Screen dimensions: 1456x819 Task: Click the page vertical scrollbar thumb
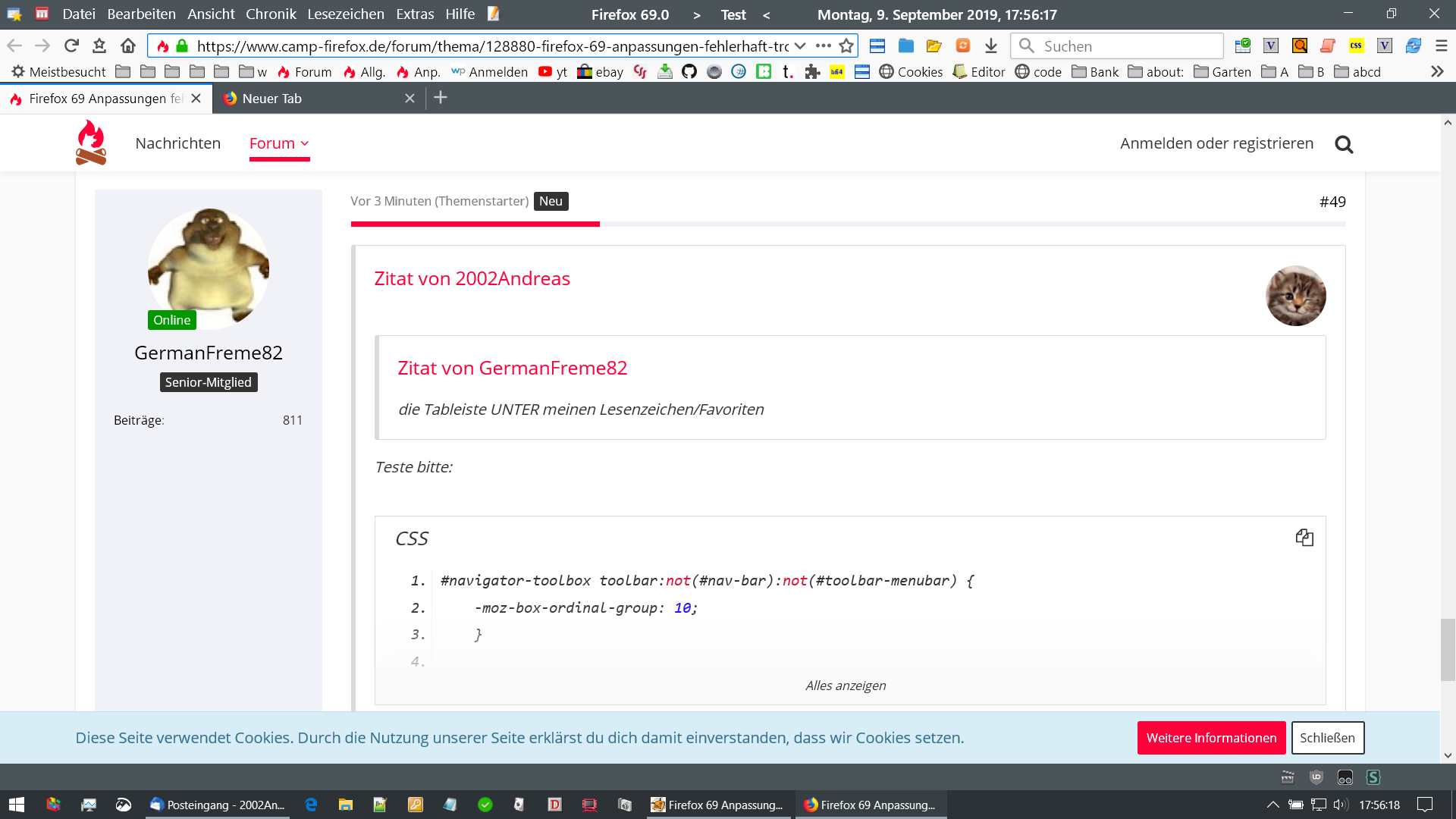1448,649
